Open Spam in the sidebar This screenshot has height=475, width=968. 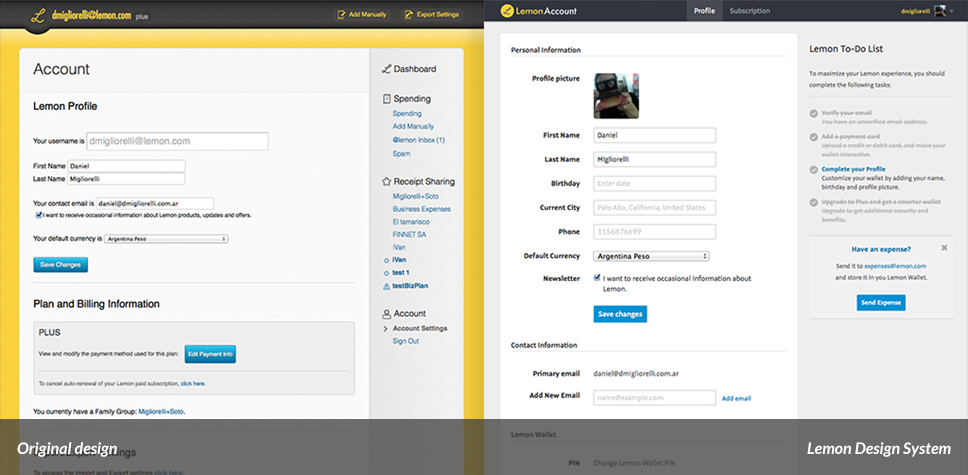pyautogui.click(x=401, y=153)
